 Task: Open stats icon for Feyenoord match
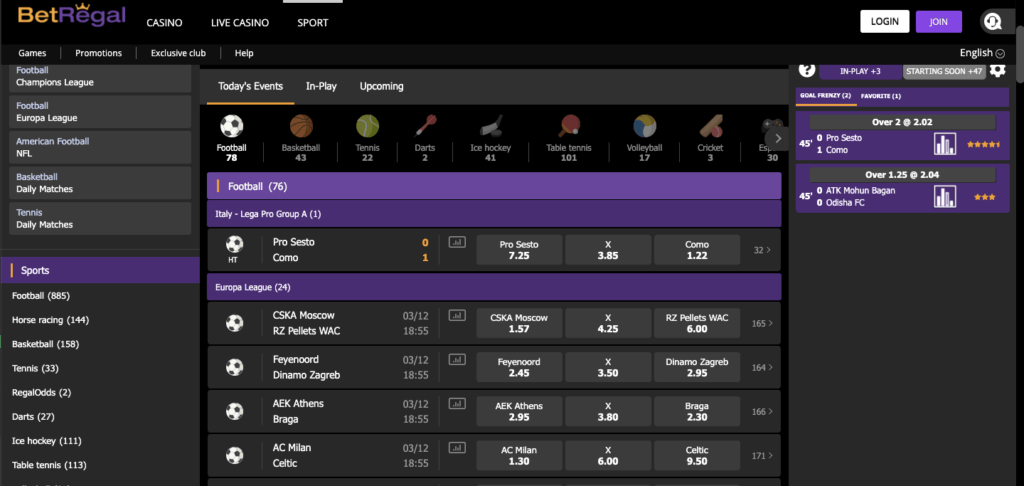coord(457,359)
